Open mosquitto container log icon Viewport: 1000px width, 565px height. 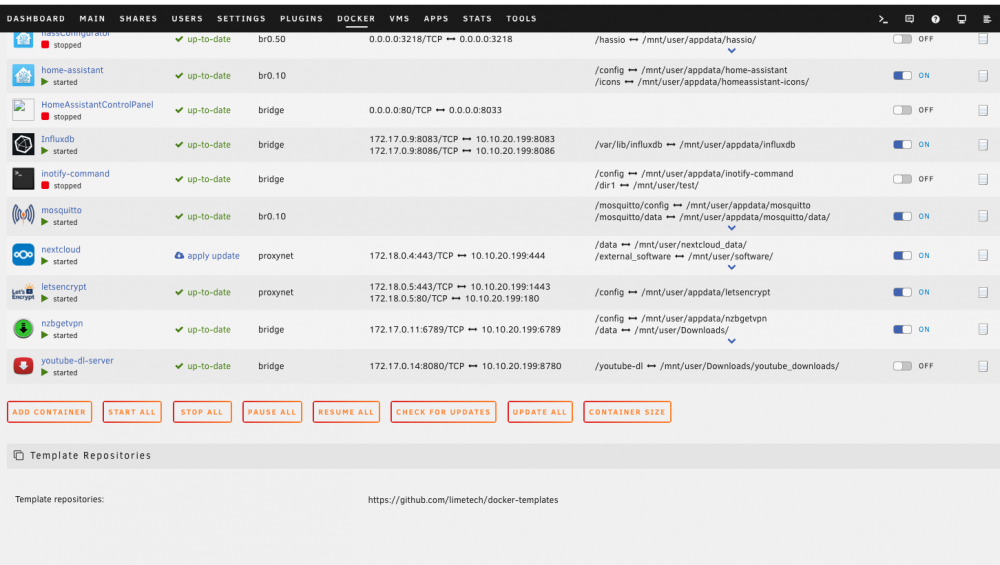click(983, 216)
